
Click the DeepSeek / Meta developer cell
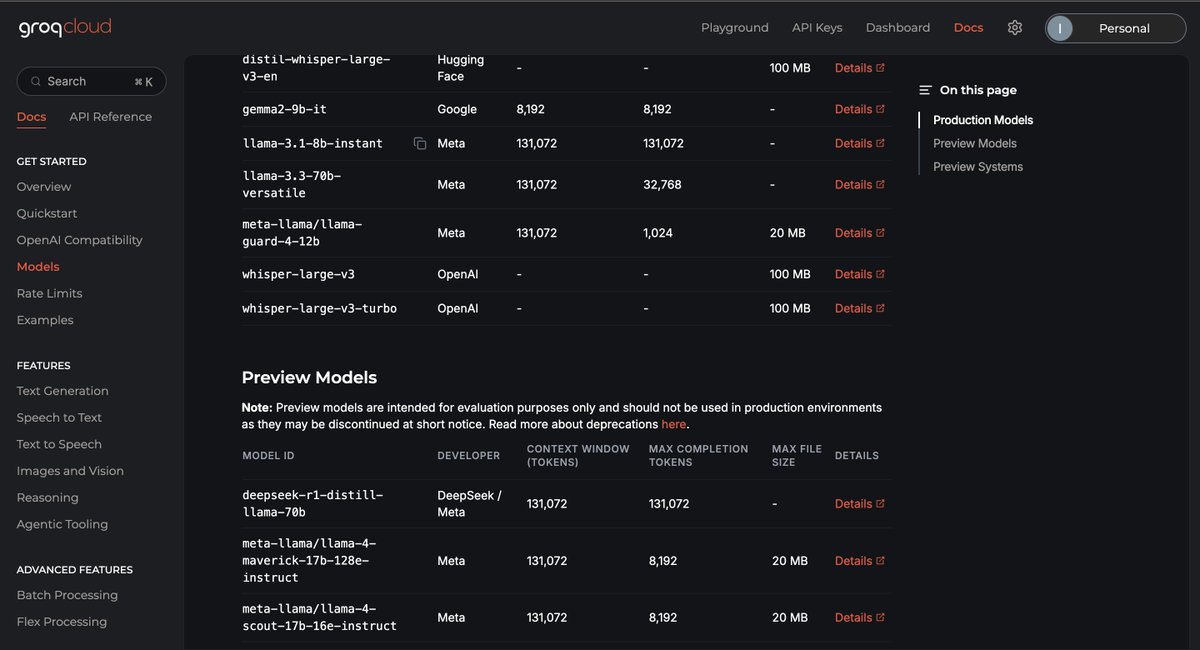click(x=470, y=504)
